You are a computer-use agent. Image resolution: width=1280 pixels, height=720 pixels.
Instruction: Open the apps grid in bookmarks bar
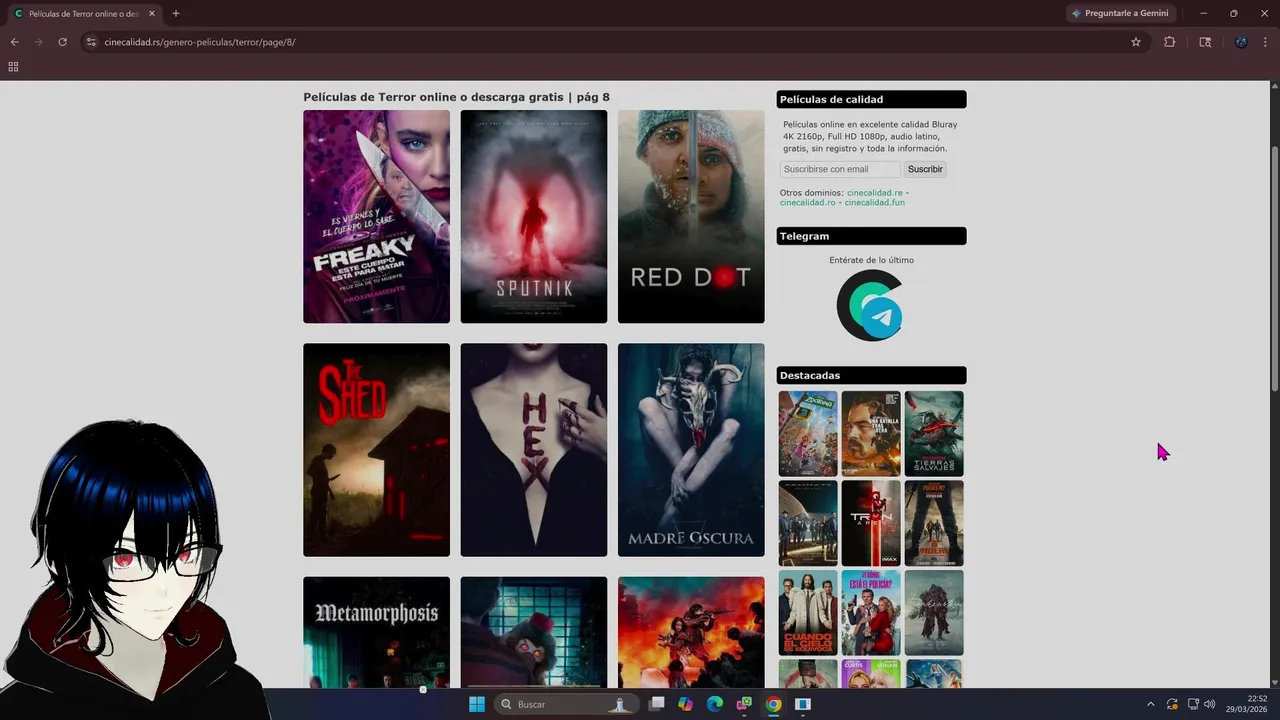[13, 67]
